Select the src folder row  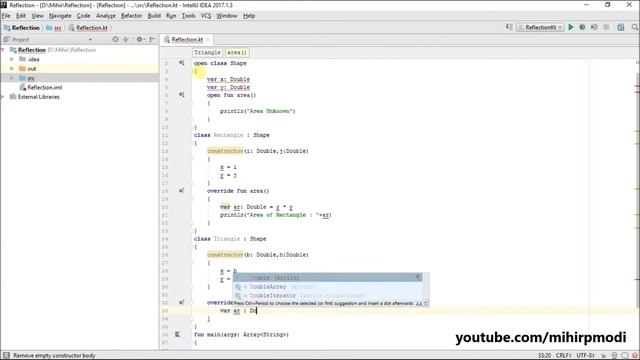tap(79, 78)
